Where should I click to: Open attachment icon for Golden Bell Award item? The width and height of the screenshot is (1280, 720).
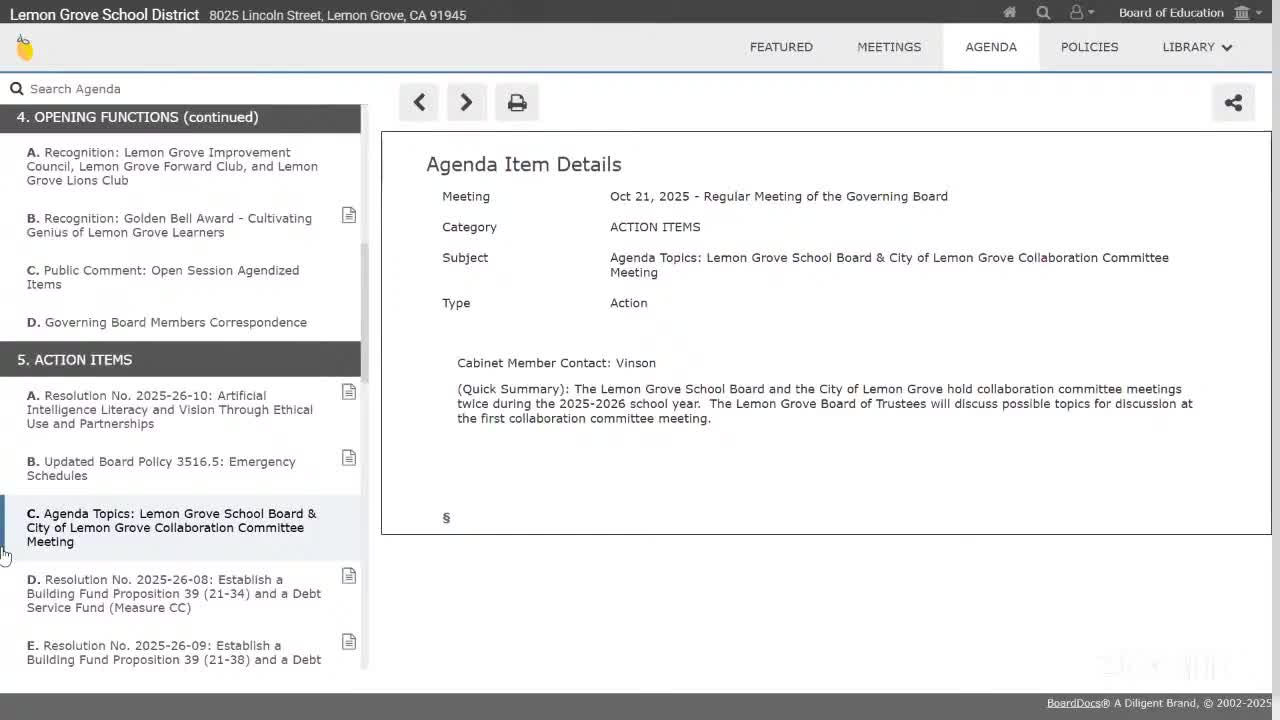click(349, 216)
